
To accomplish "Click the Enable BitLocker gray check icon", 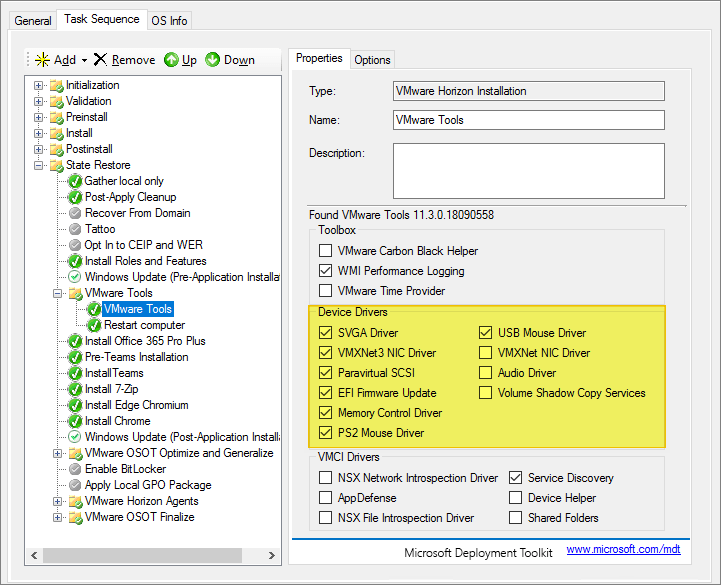I will (x=75, y=469).
